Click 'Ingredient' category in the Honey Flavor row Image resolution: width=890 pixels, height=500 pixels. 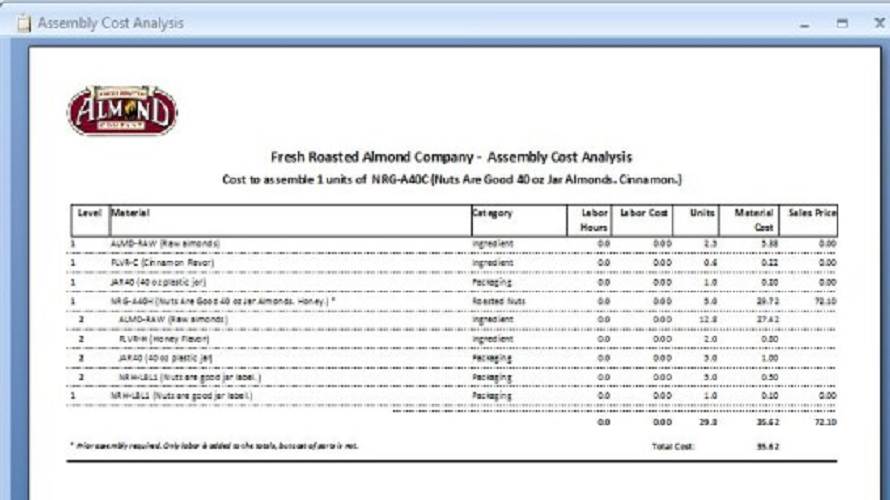pos(493,339)
